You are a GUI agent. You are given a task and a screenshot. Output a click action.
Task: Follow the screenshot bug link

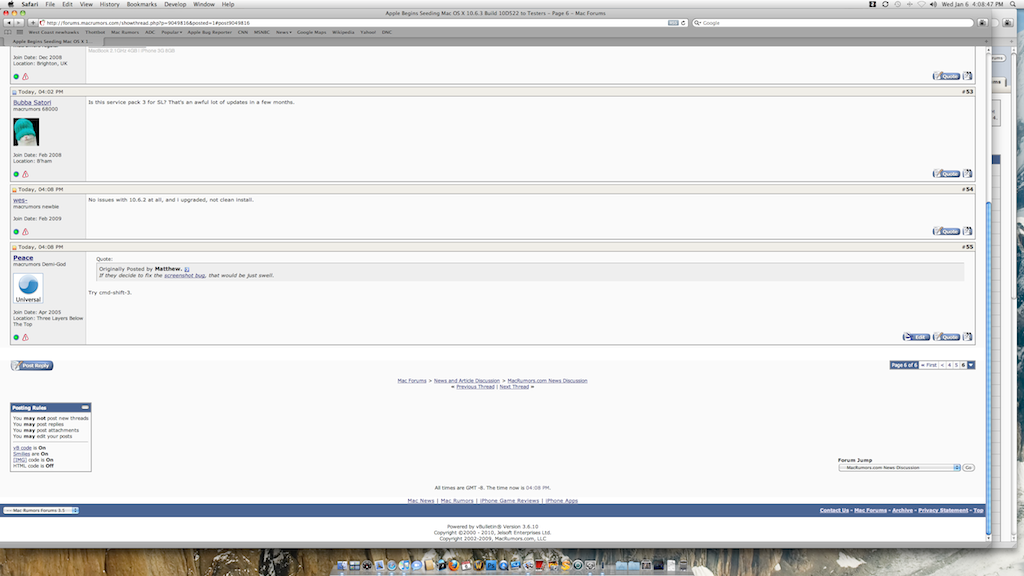coord(184,276)
